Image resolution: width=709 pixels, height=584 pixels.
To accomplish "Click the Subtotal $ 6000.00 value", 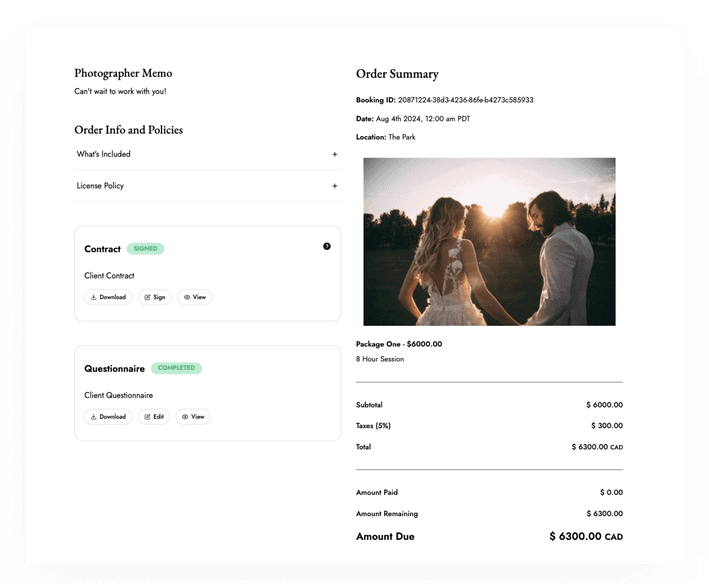I will tap(604, 405).
